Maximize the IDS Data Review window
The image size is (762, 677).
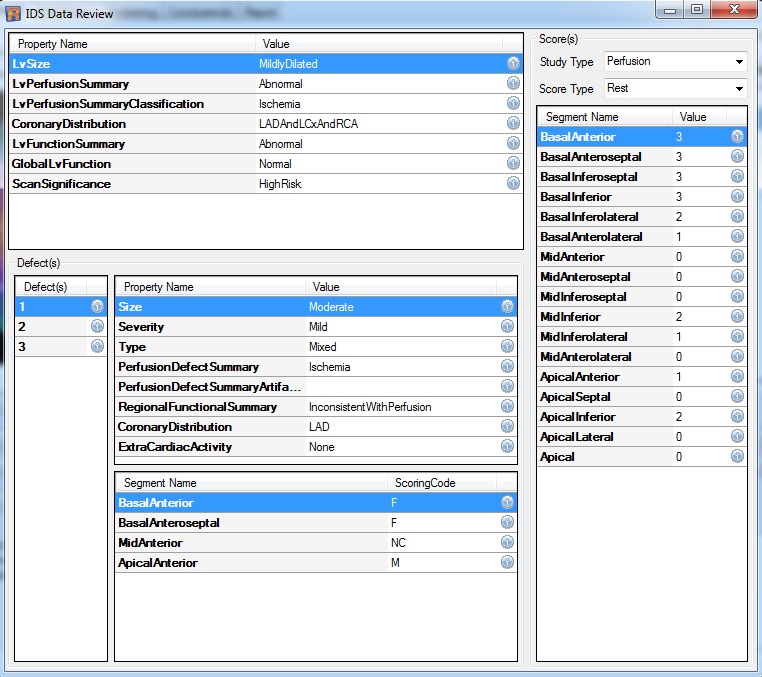tap(697, 9)
